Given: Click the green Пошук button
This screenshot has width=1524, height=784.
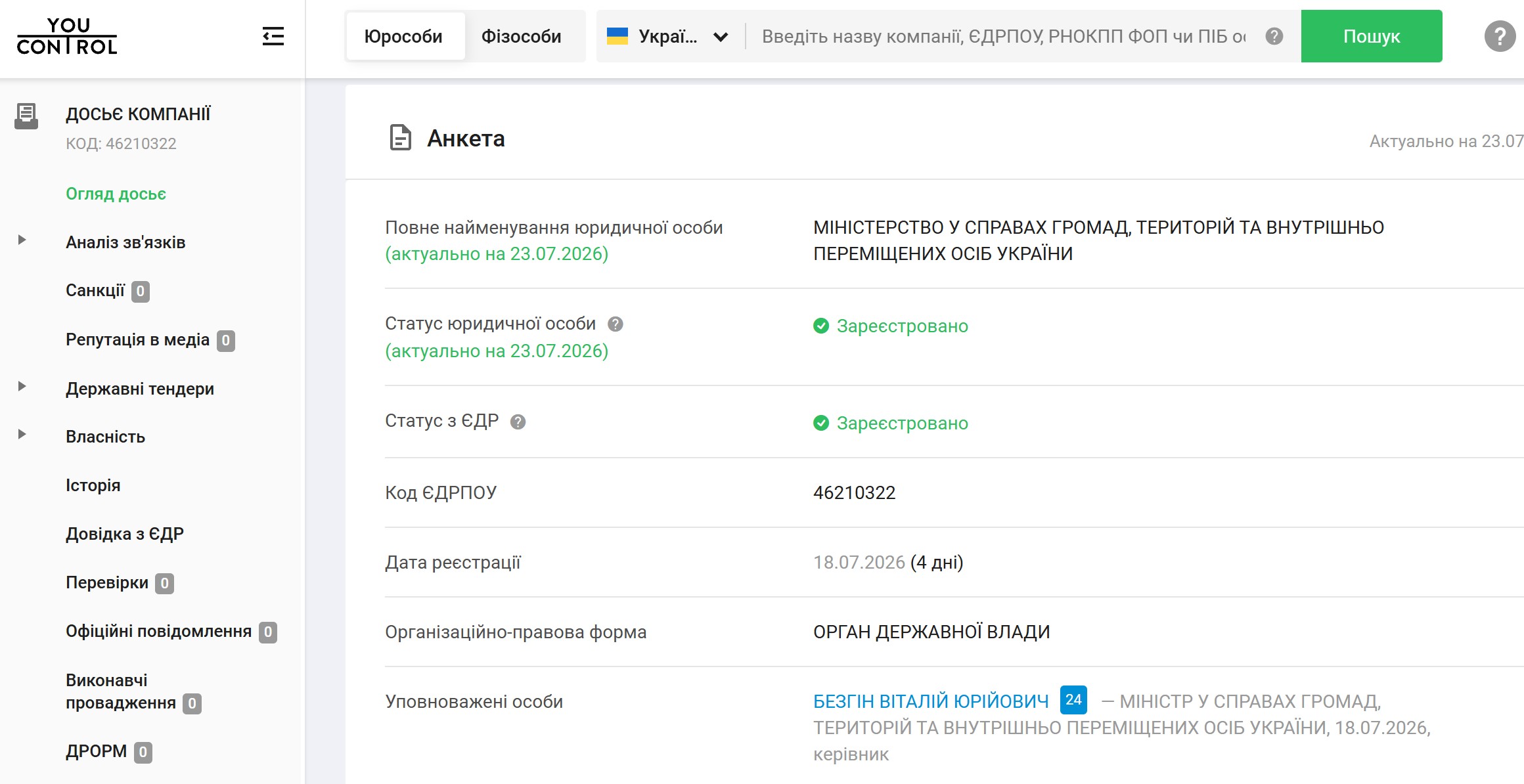Looking at the screenshot, I should tap(1372, 36).
